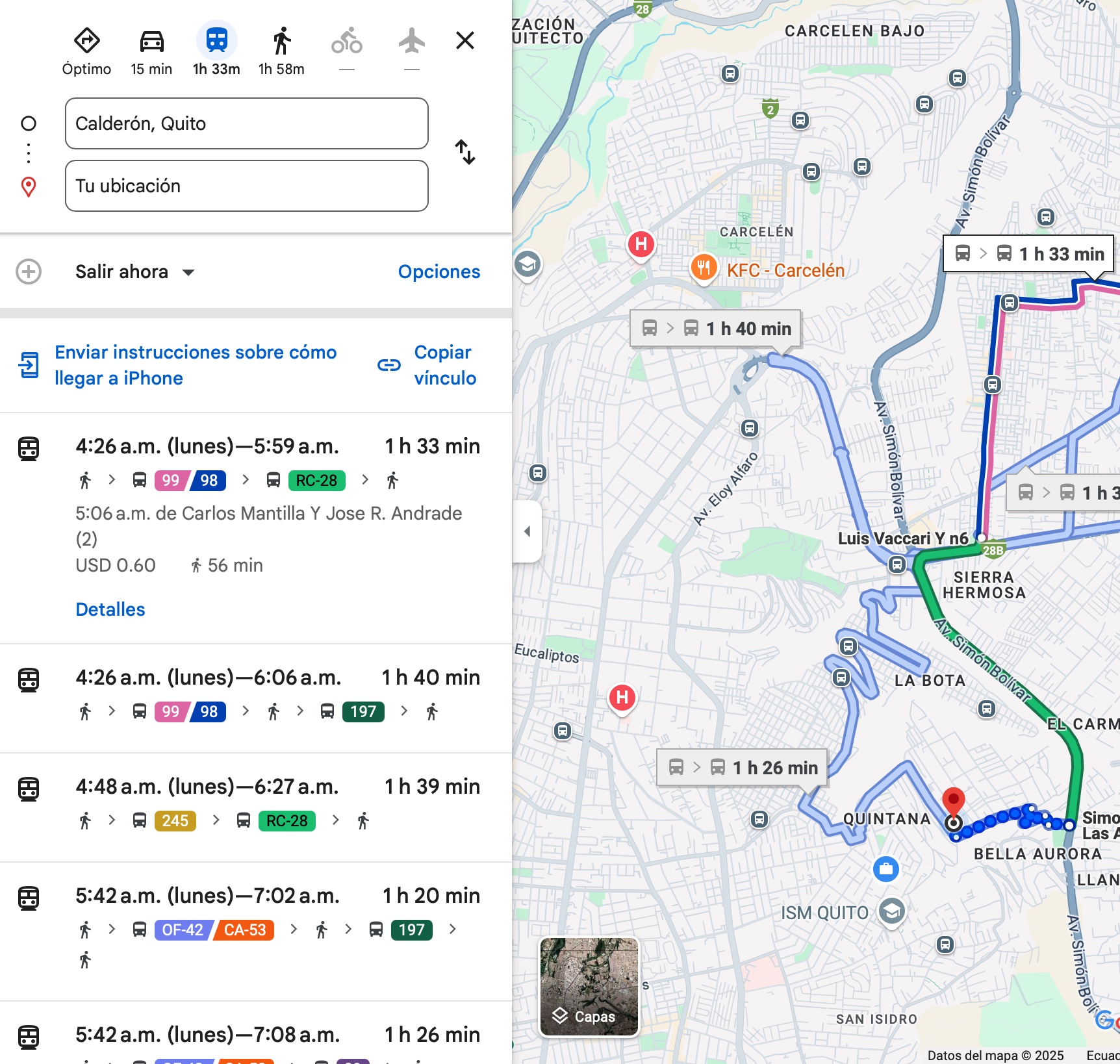The height and width of the screenshot is (1064, 1120).
Task: Open the Salir ahora departure dropdown
Action: (134, 272)
